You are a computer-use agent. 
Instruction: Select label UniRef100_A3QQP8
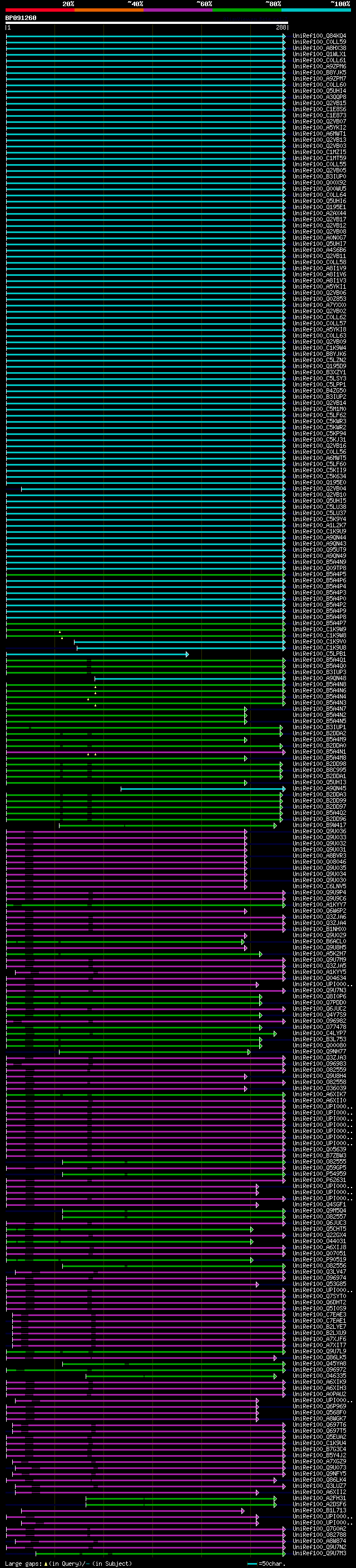coord(319,97)
